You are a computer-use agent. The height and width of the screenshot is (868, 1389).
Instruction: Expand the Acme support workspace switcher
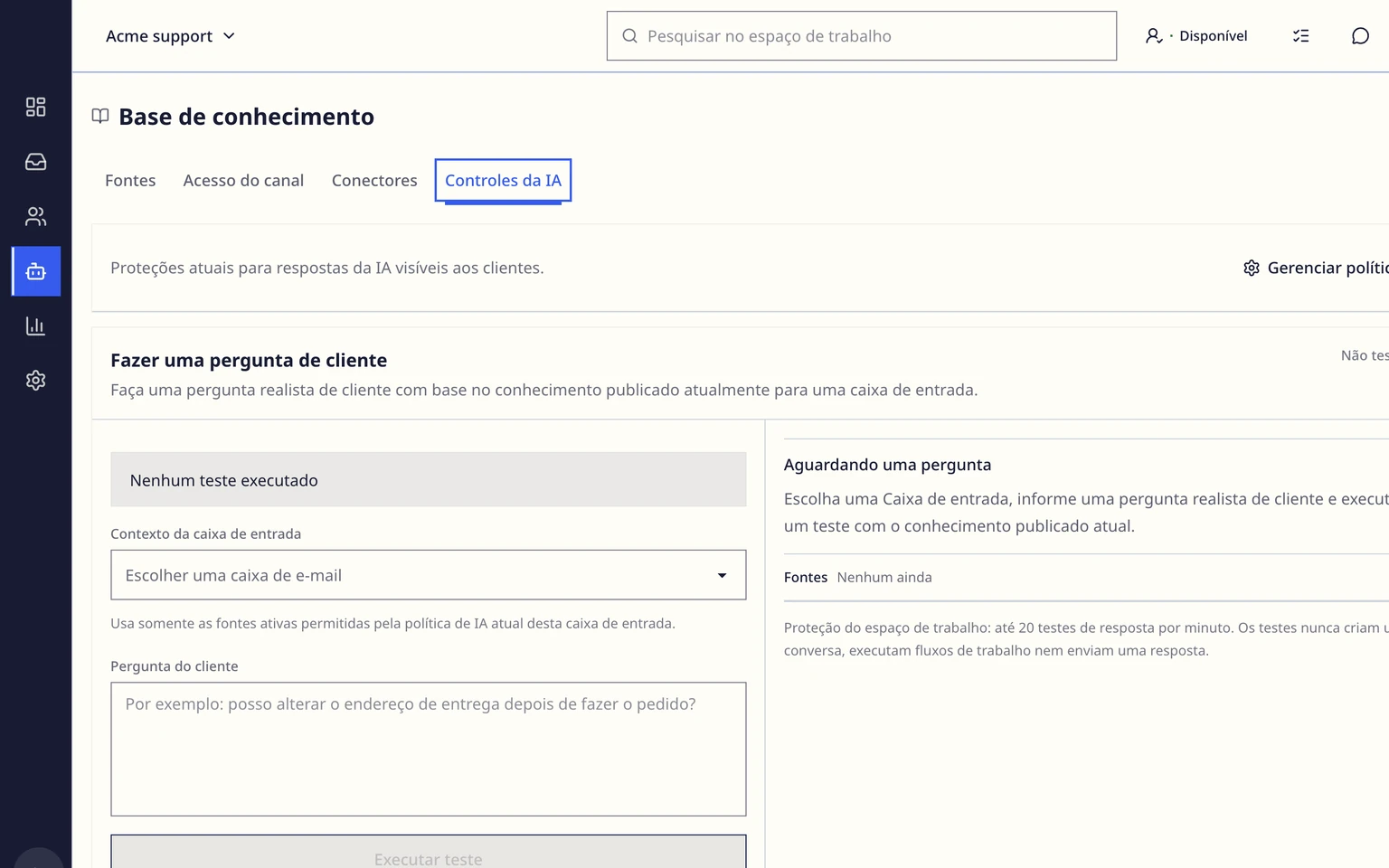point(170,36)
